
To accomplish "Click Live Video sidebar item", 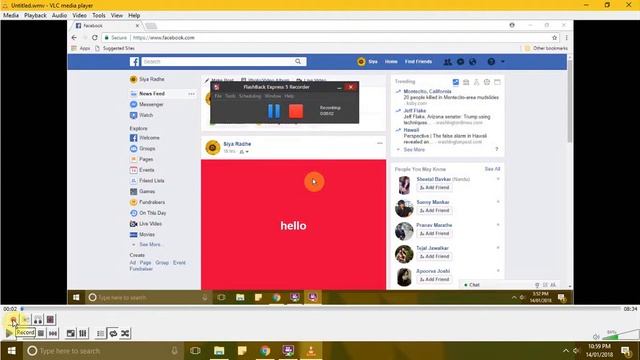I will 151,224.
